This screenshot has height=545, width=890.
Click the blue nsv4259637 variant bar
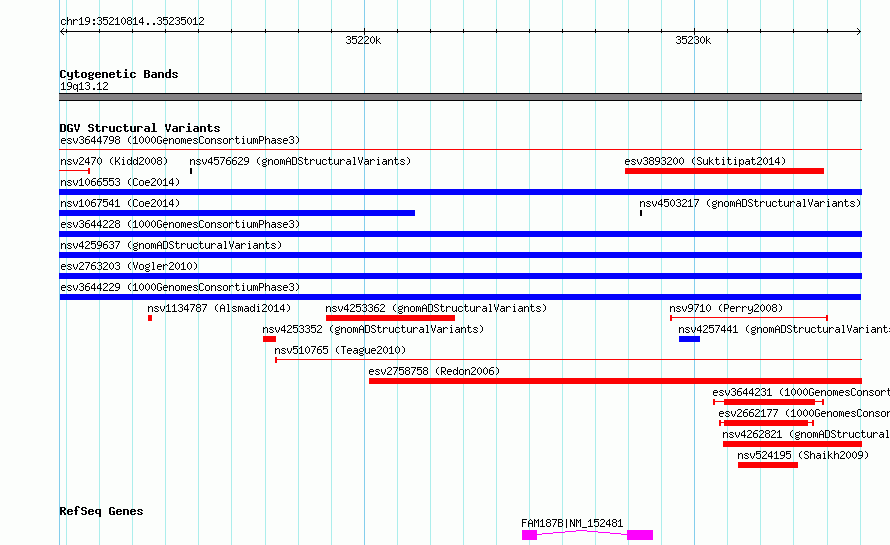pos(460,255)
